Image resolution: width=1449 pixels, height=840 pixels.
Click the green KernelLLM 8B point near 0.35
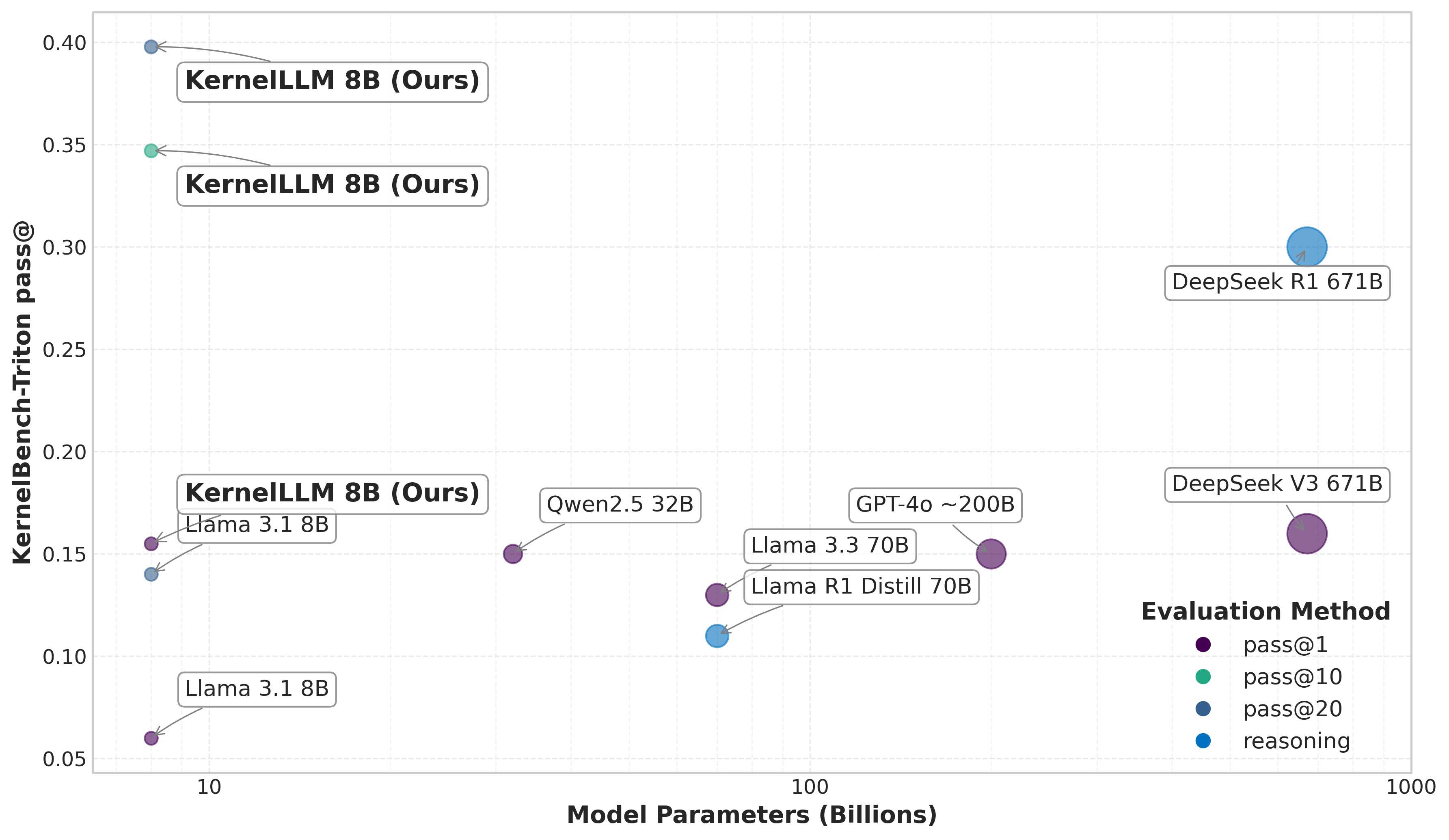[151, 151]
